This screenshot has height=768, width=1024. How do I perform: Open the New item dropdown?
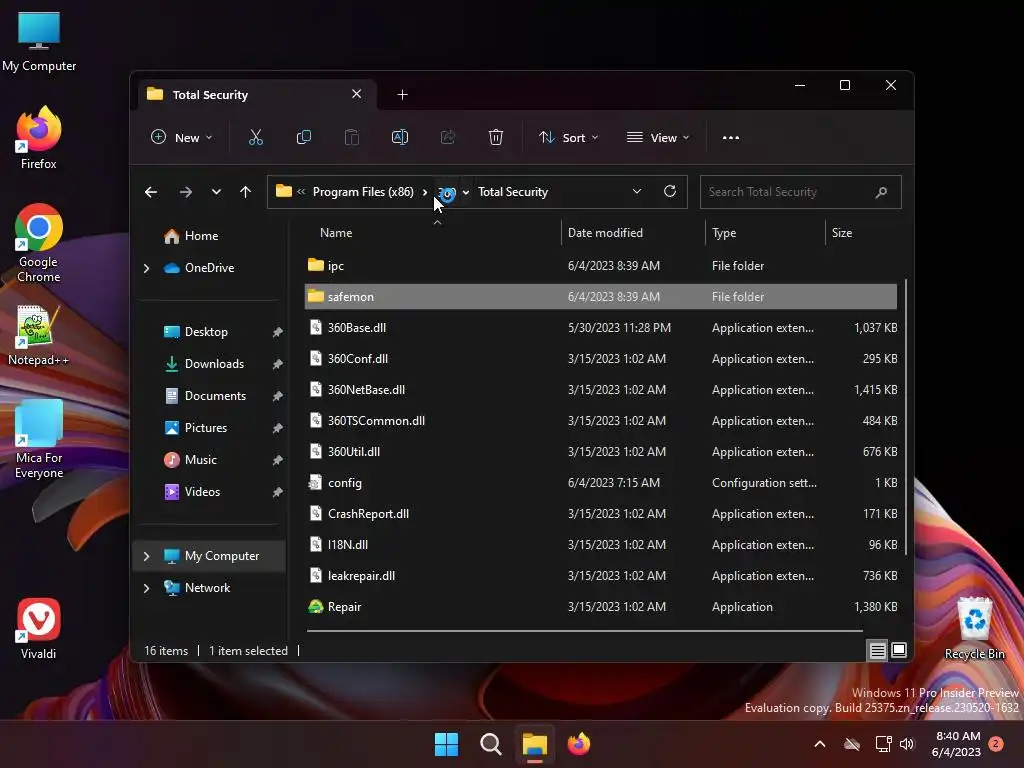pyautogui.click(x=182, y=138)
